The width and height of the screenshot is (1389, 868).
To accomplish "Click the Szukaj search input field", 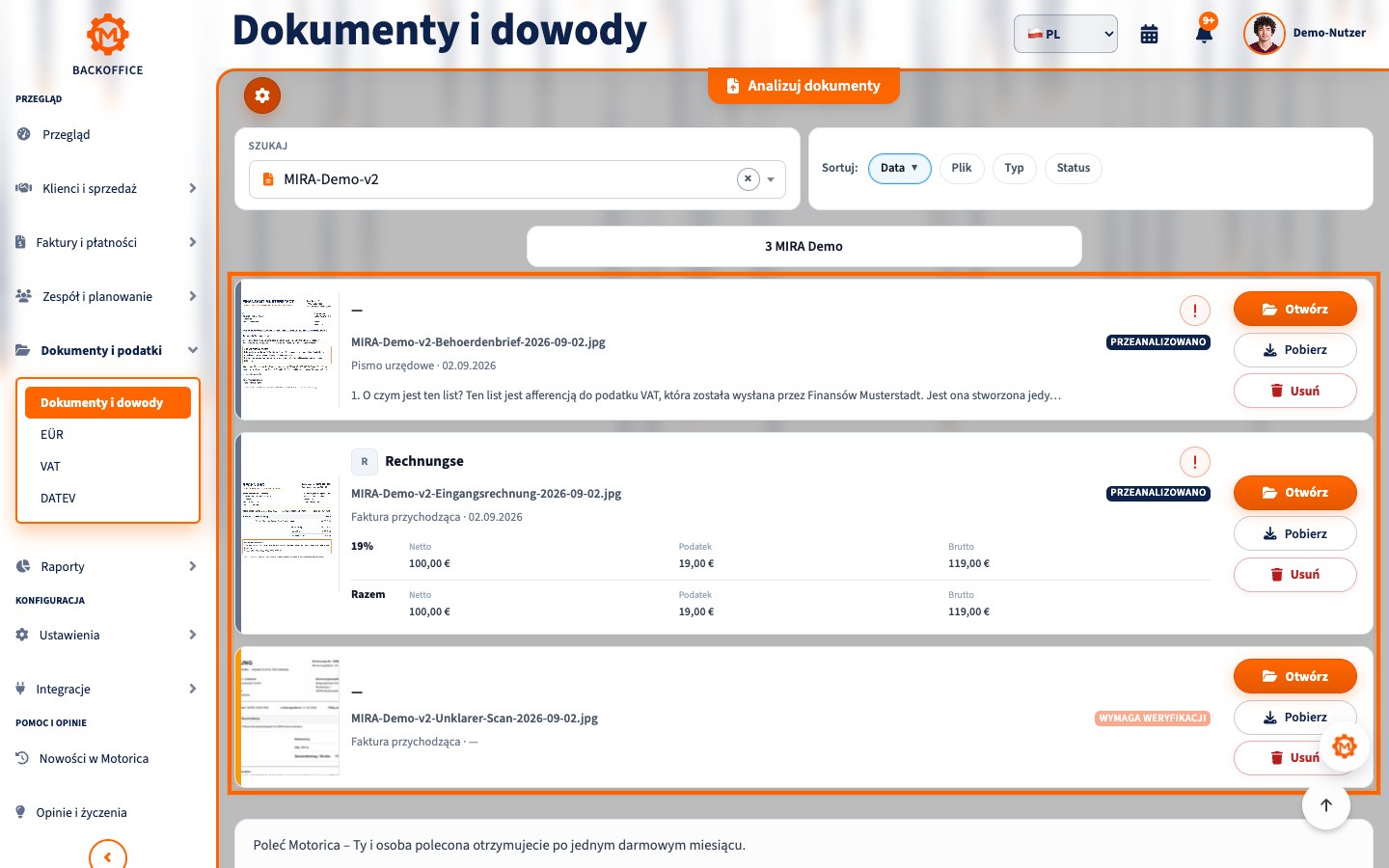I will (517, 179).
